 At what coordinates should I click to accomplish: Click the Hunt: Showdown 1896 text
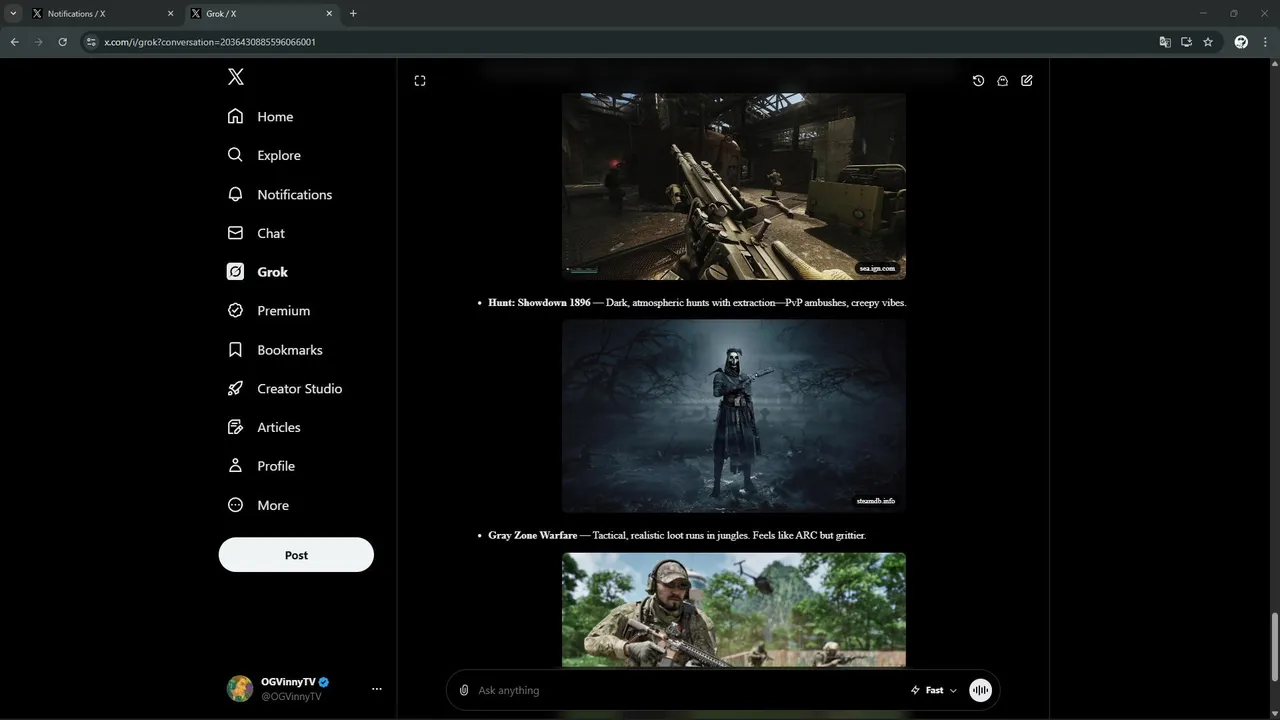539,302
